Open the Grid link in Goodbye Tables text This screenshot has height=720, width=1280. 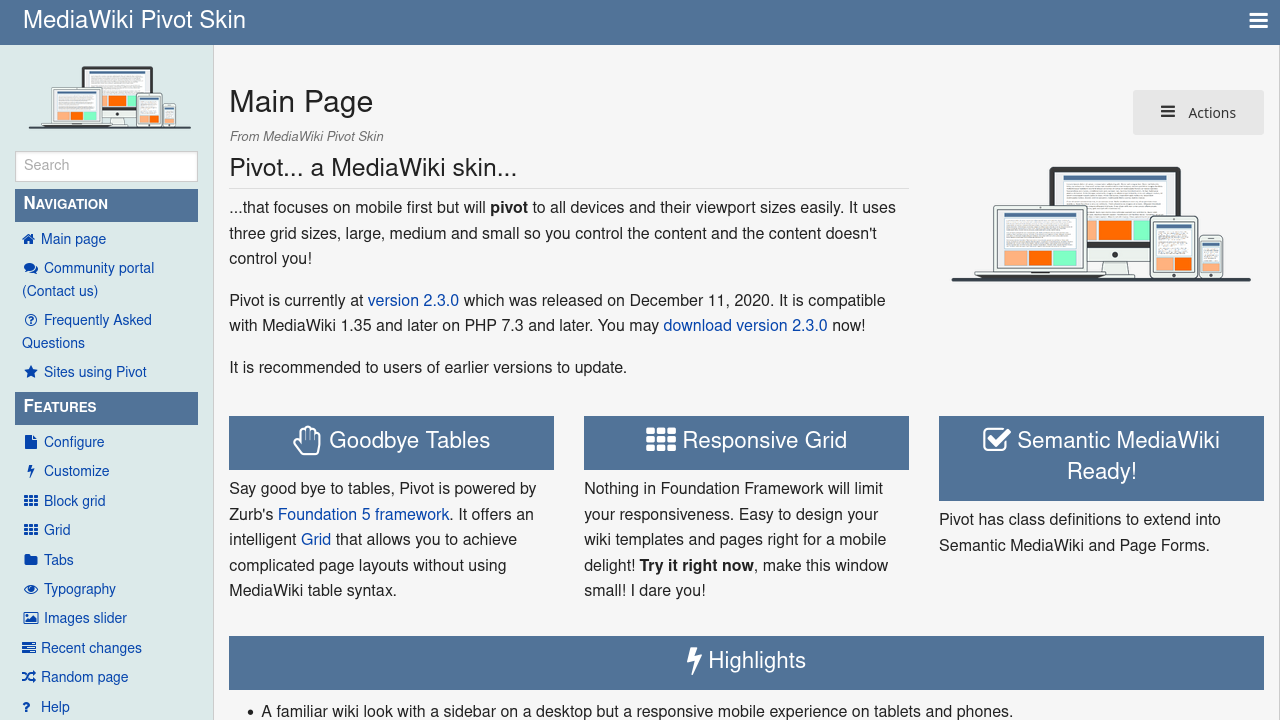tap(316, 539)
